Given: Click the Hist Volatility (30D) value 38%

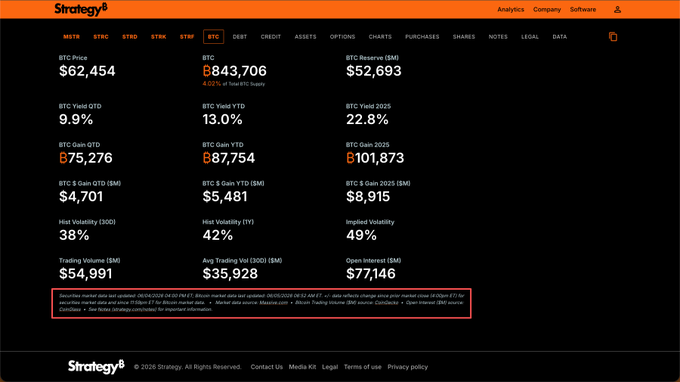Looking at the screenshot, I should tap(74, 235).
